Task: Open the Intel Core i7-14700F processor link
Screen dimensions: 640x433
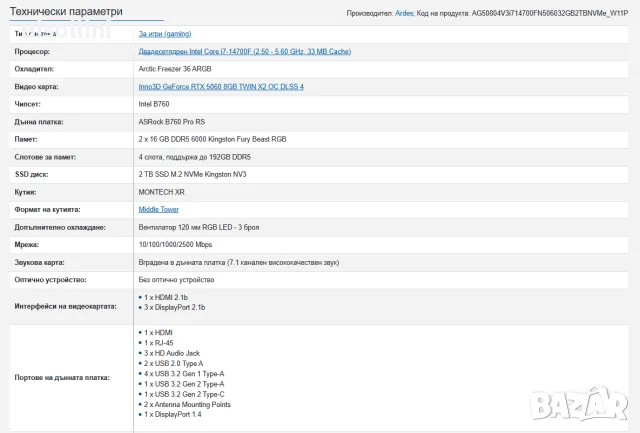Action: [x=245, y=51]
